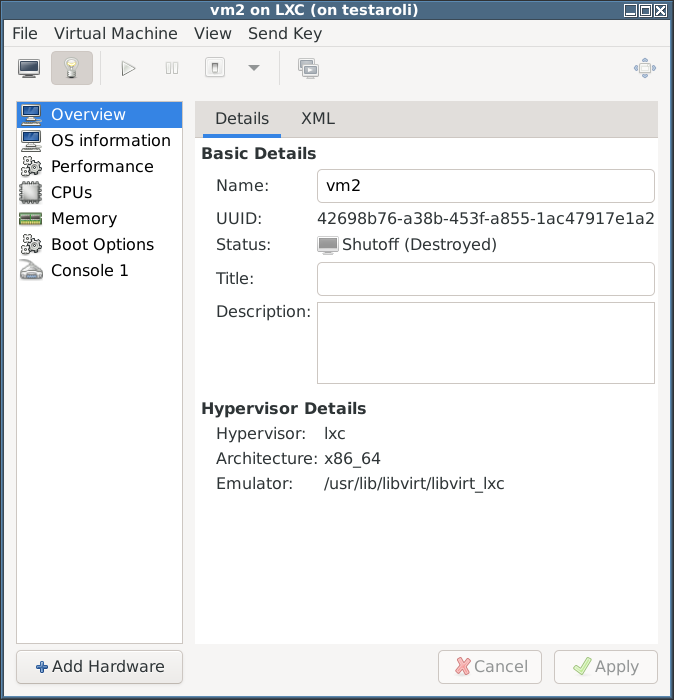674x700 pixels.
Task: Click the Apply button
Action: [x=606, y=667]
